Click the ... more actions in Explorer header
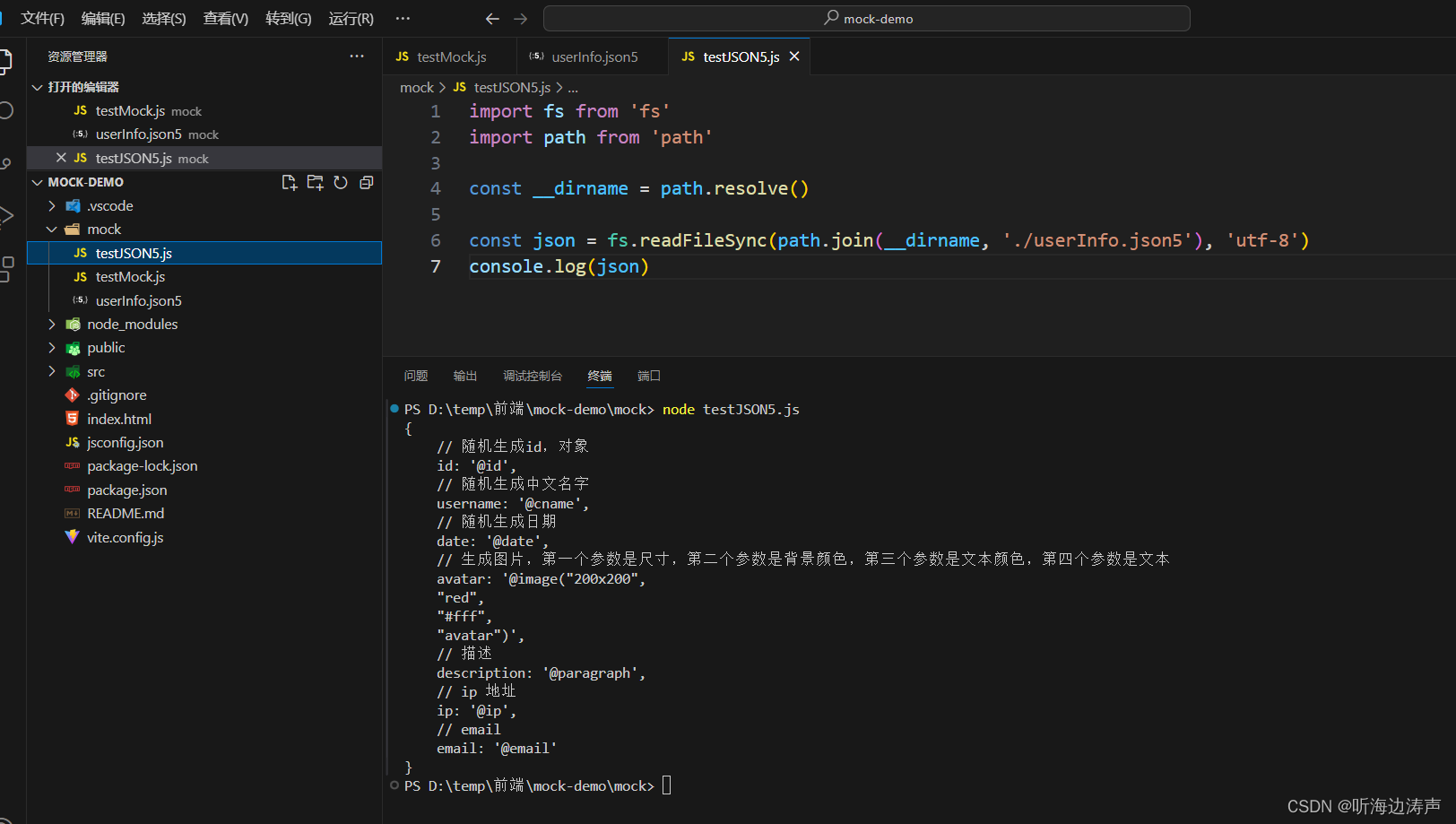The image size is (1456, 824). [x=357, y=56]
